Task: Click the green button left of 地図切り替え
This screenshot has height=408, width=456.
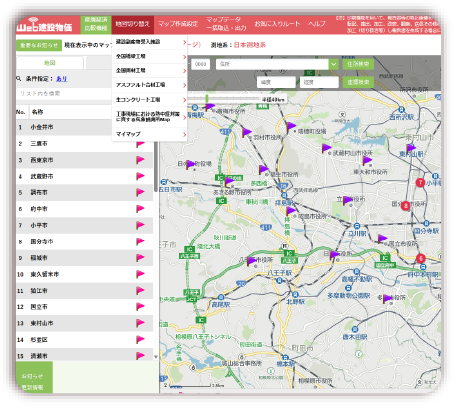Action: pos(96,24)
